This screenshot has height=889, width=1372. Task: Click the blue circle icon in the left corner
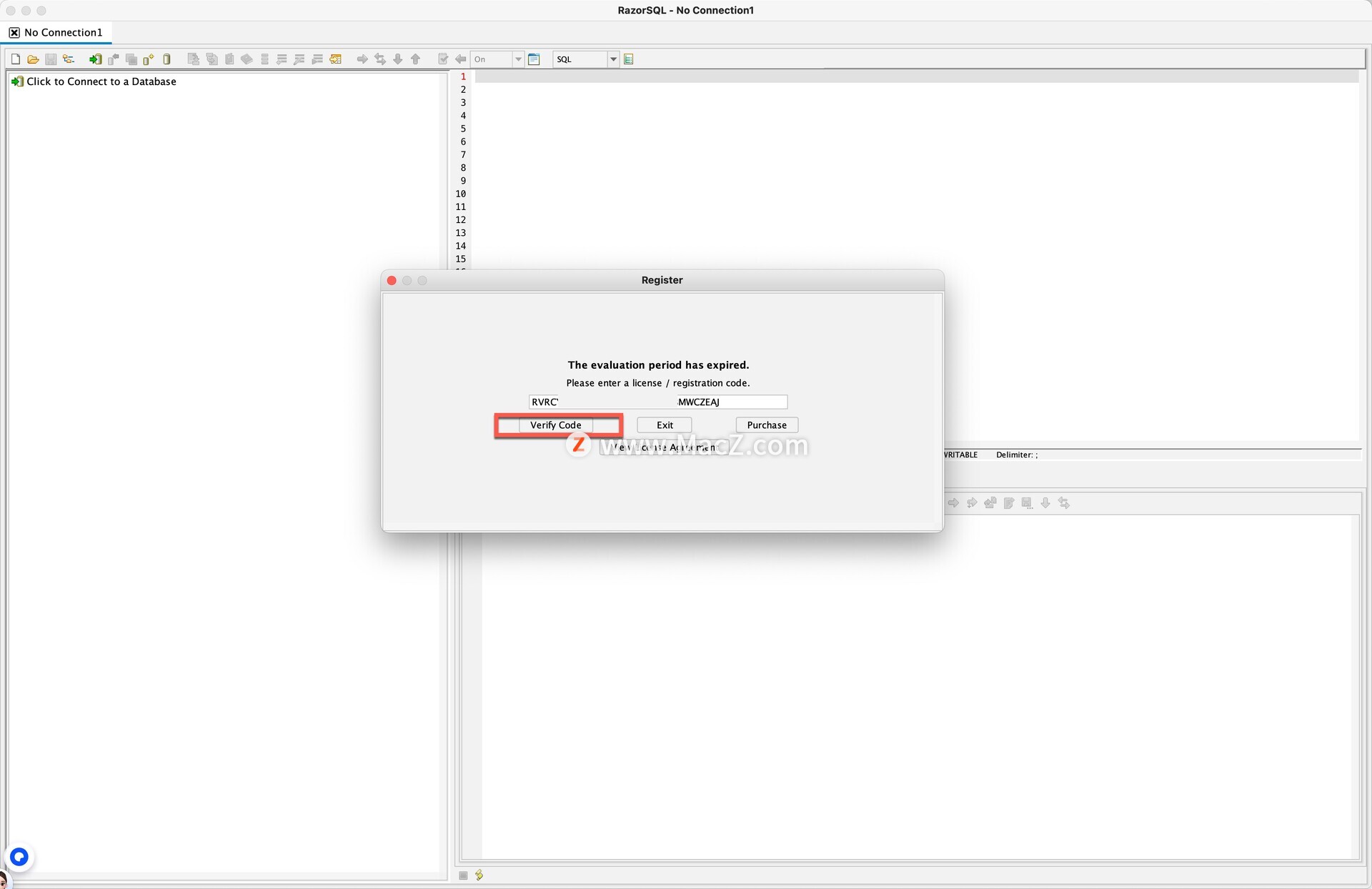tap(19, 856)
